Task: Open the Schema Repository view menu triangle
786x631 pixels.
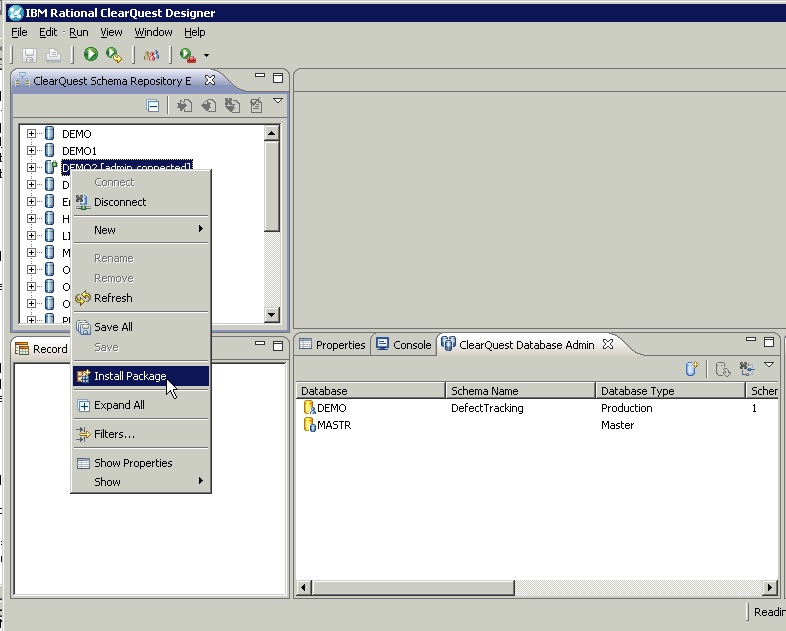Action: point(278,101)
